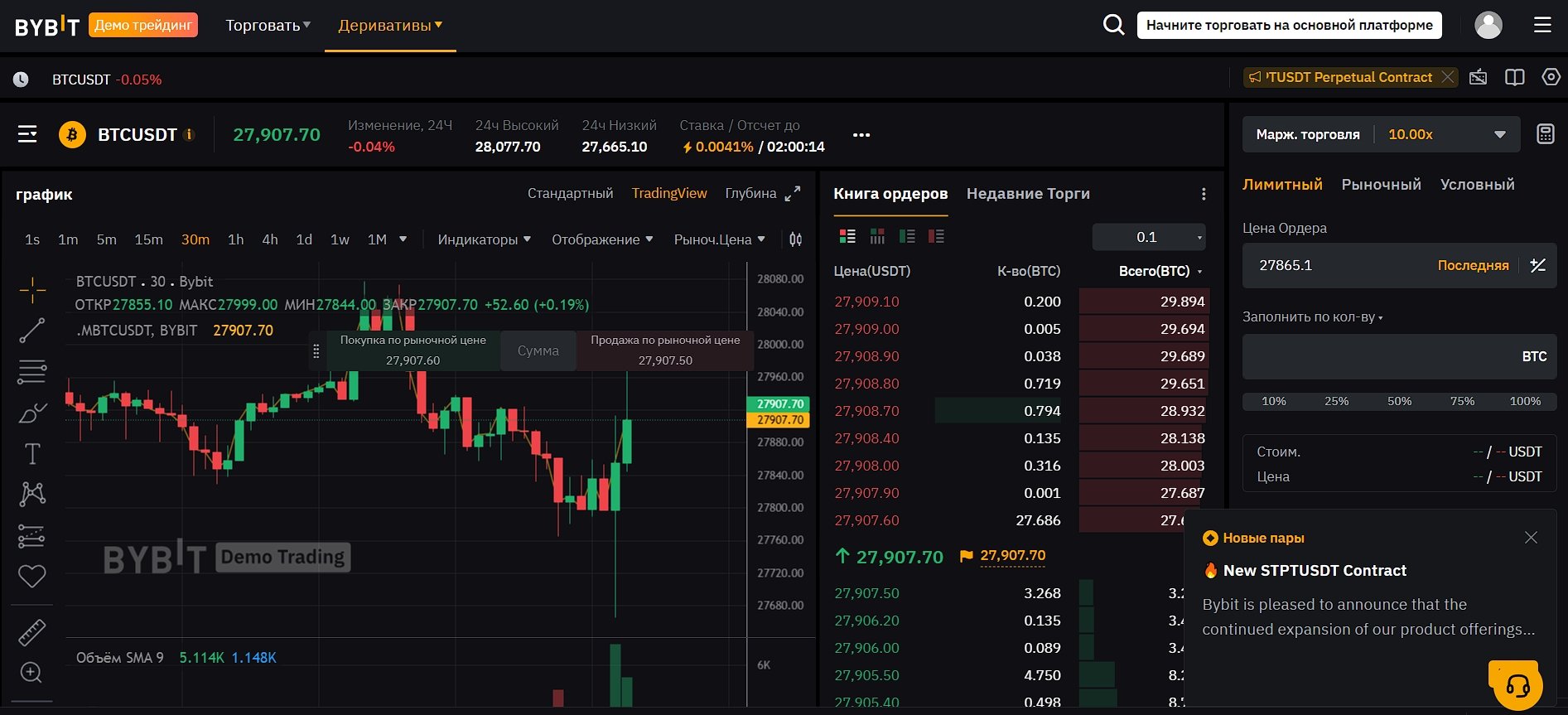Screen dimensions: 1568x715
Task: Select the Fibonacci lines tool
Action: (32, 371)
